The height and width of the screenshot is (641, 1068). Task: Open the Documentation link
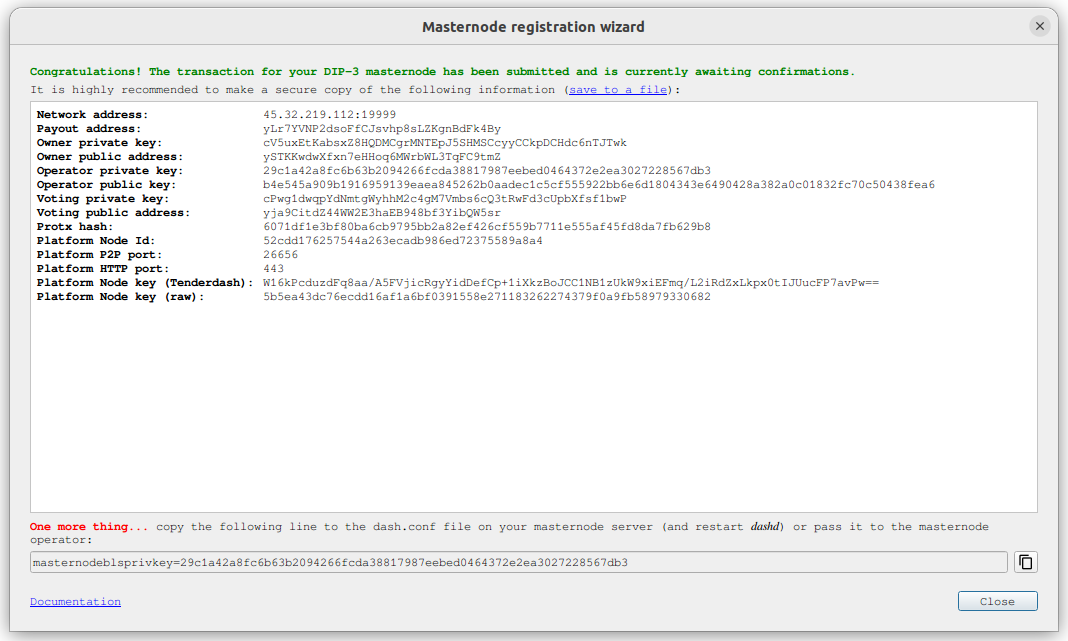click(x=75, y=602)
